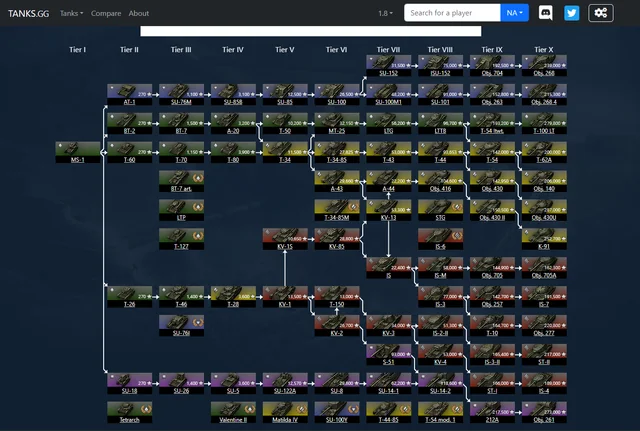
Task: Click the A-44 name link
Action: [389, 189]
